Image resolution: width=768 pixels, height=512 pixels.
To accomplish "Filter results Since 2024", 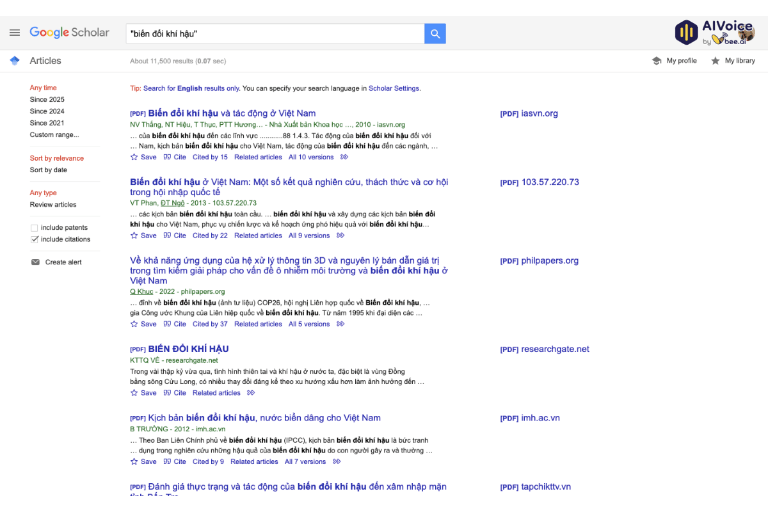I will tap(47, 111).
